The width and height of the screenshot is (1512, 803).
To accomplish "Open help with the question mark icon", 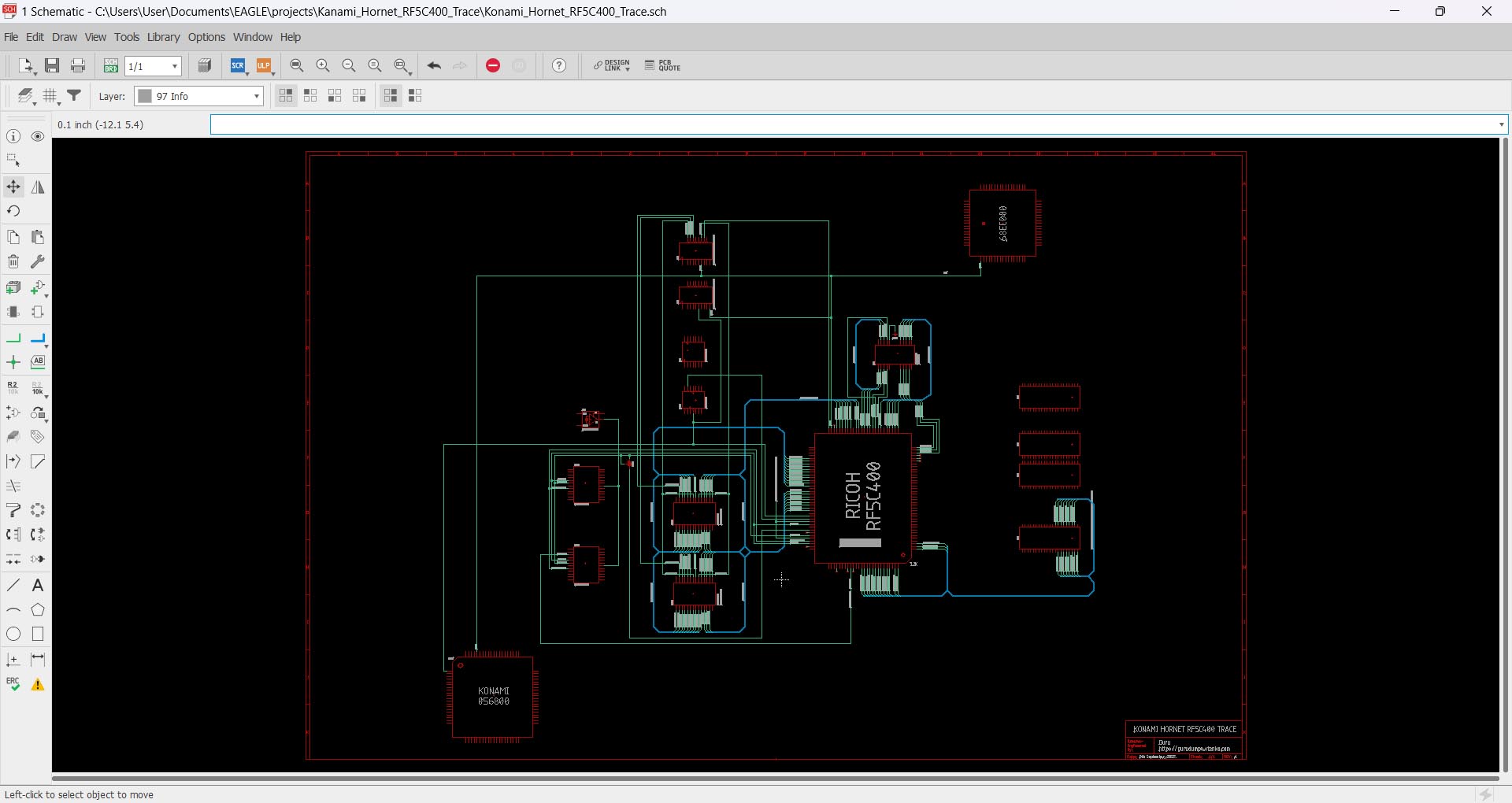I will coord(559,66).
